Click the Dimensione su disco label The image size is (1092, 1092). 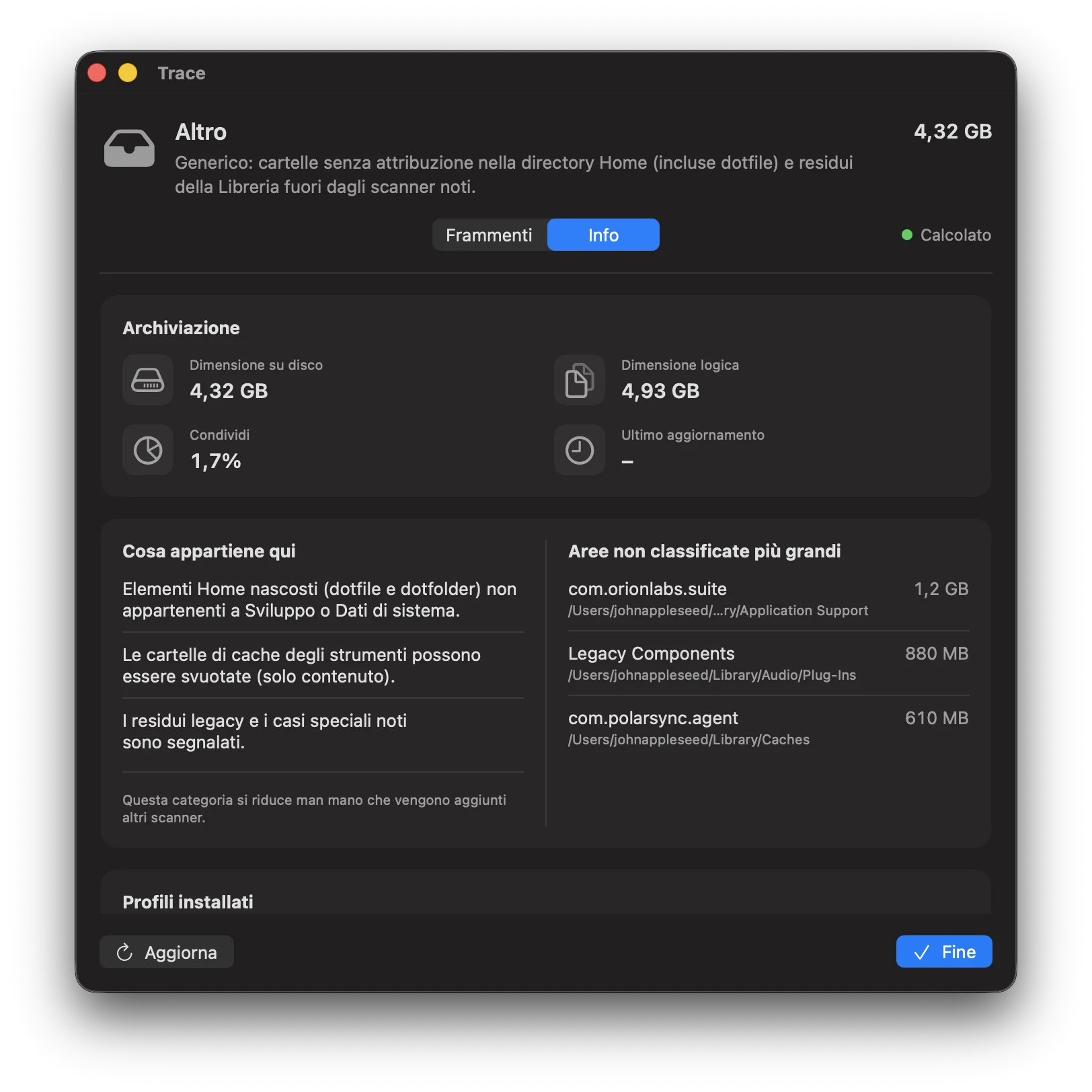coord(256,365)
